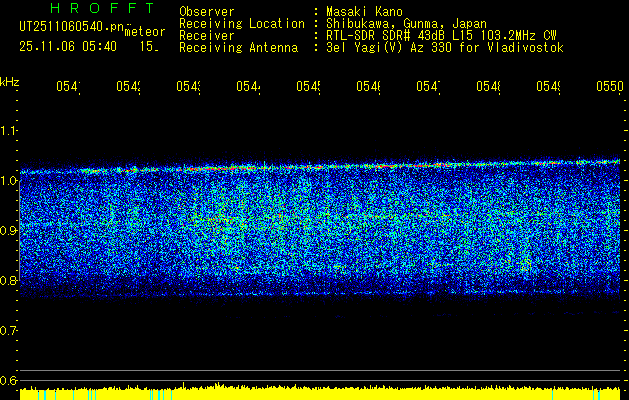The height and width of the screenshot is (400, 629).
Task: Click the 0.8 kHz frequency label
Action: coord(9,280)
